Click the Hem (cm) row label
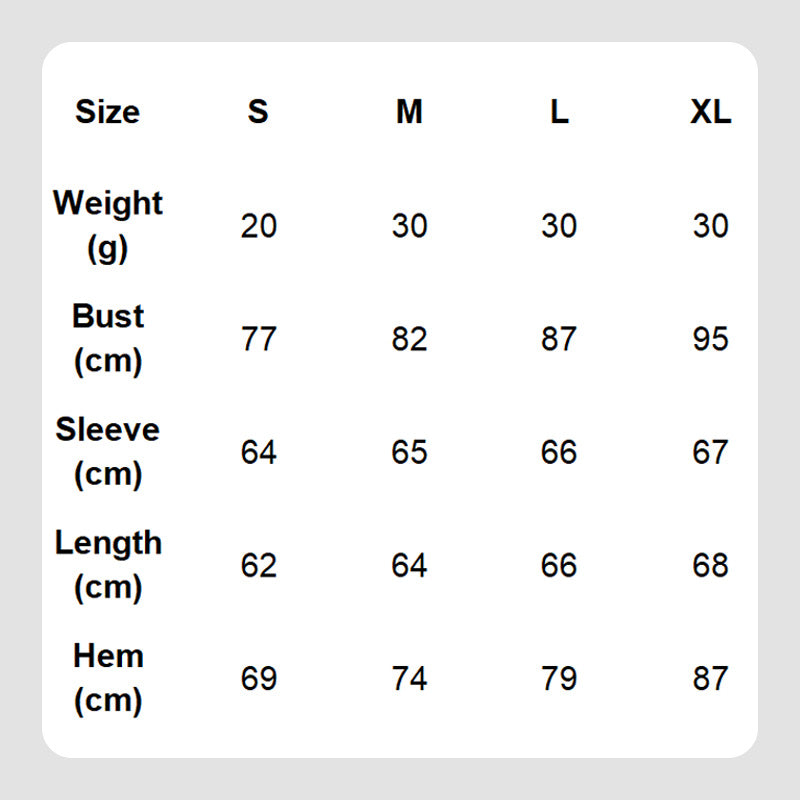 108,677
